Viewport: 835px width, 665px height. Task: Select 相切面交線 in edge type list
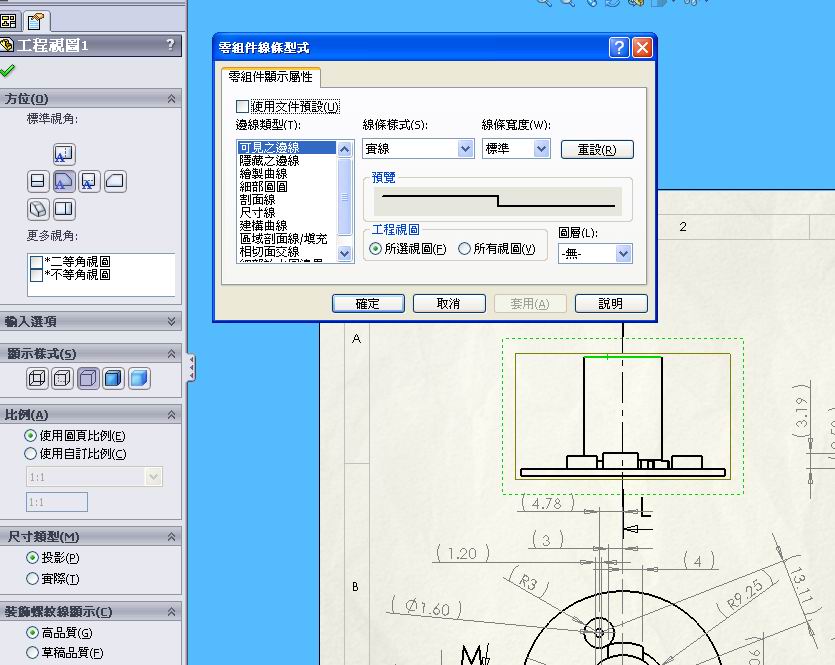(287, 251)
